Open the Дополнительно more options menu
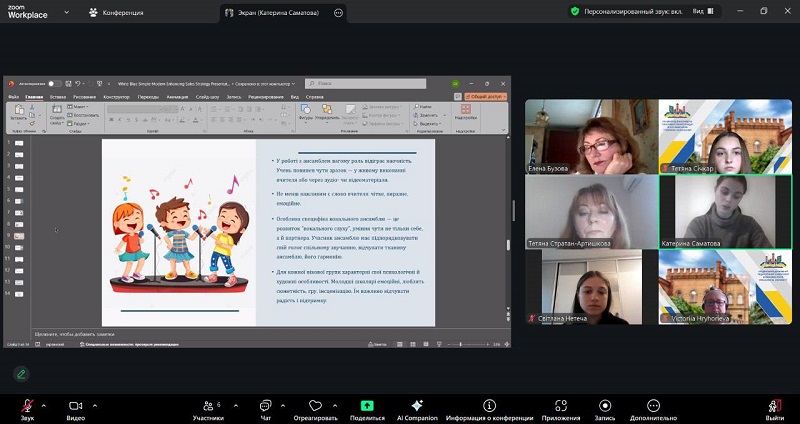The width and height of the screenshot is (800, 424). (653, 406)
